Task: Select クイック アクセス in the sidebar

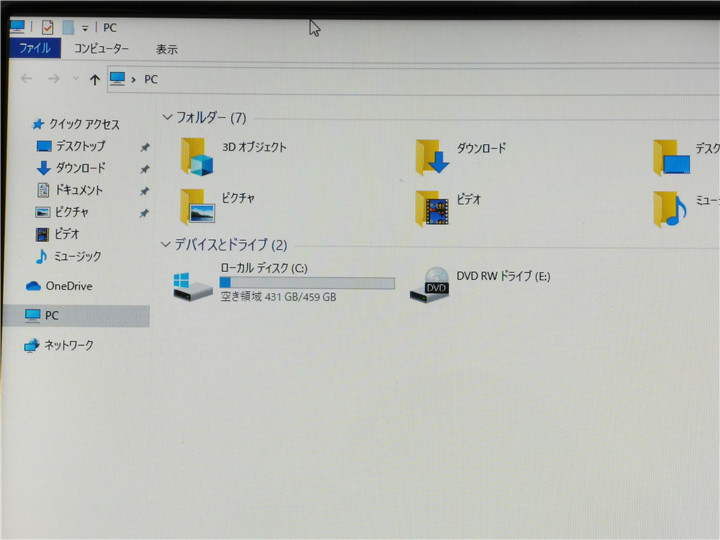Action: tap(76, 124)
